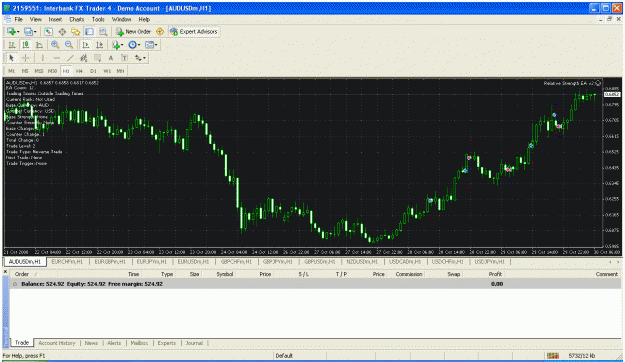The height and width of the screenshot is (362, 625).
Task: Select the Arrows drawing tool
Action: click(138, 58)
